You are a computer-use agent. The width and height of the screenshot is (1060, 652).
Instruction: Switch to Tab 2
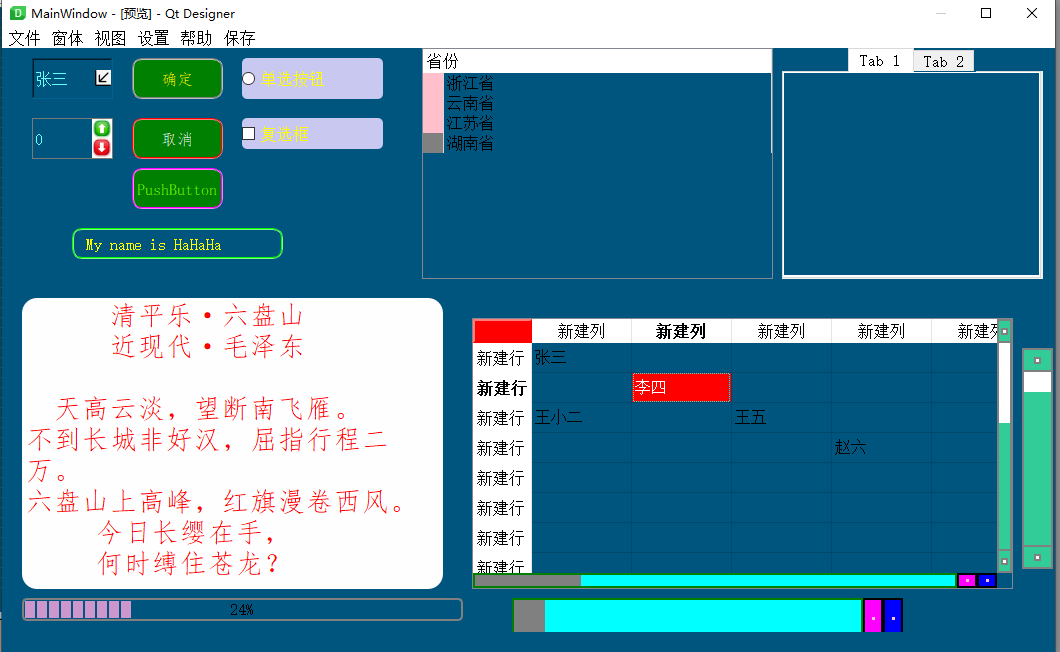click(x=944, y=62)
